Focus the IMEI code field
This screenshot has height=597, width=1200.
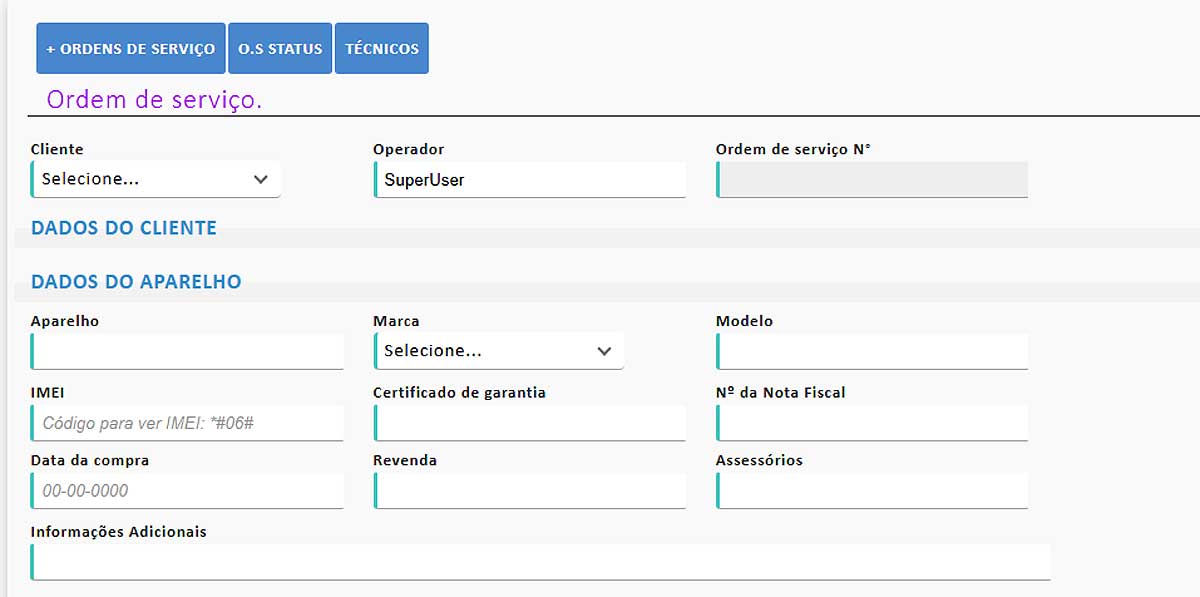187,422
